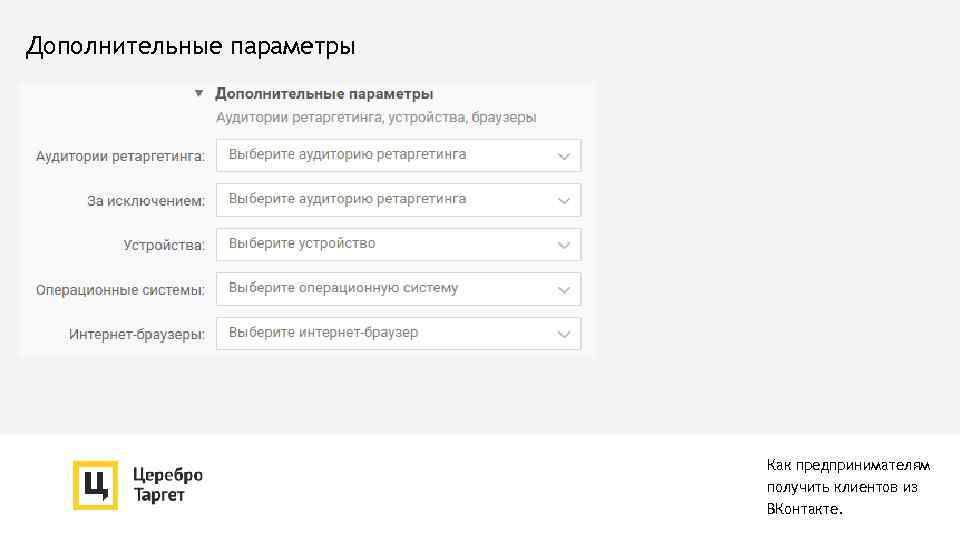Screen dimensions: 960x540
Task: Click the Интернет-браузеры field label
Action: coord(137,334)
